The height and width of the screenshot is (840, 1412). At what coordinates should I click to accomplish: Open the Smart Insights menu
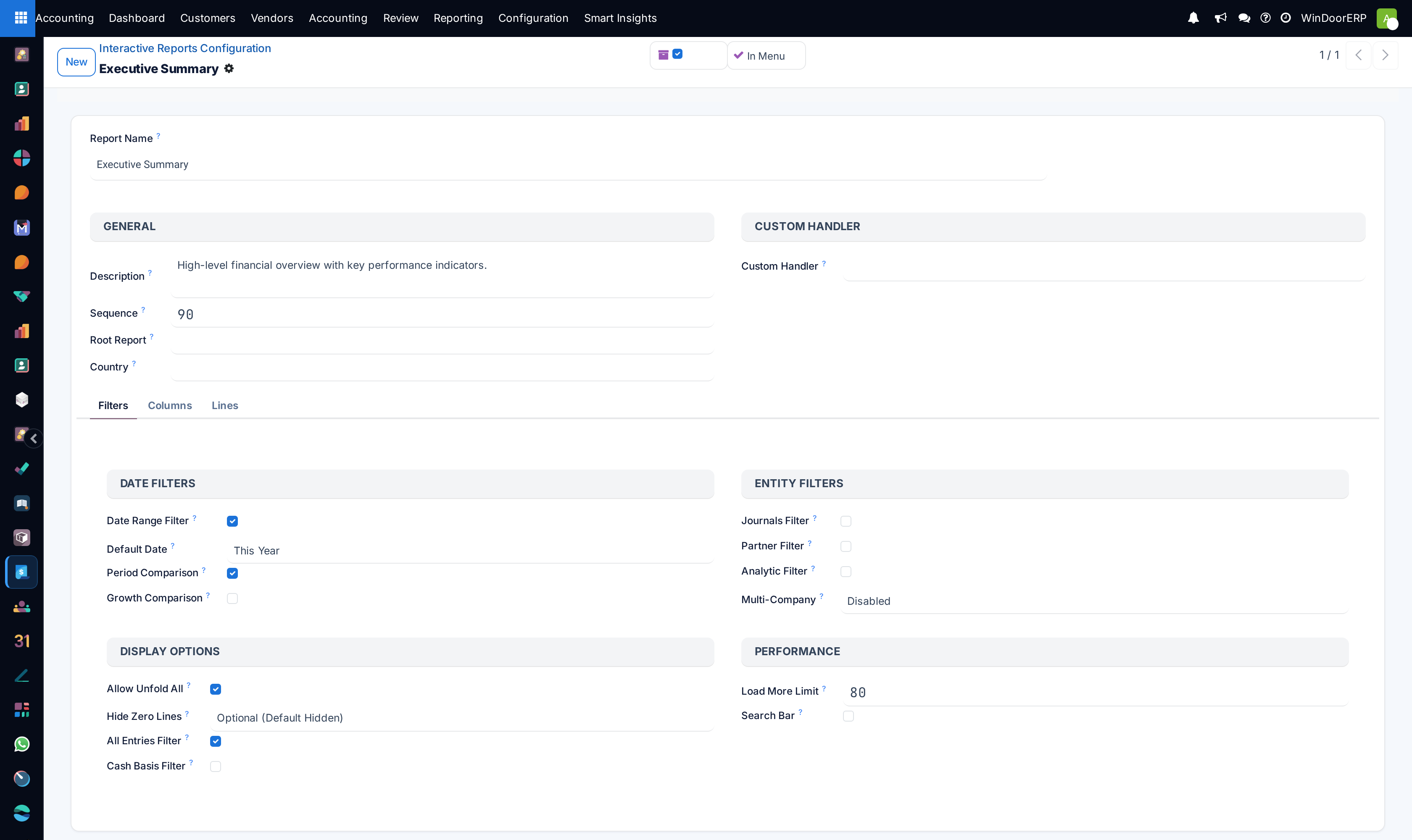[620, 18]
